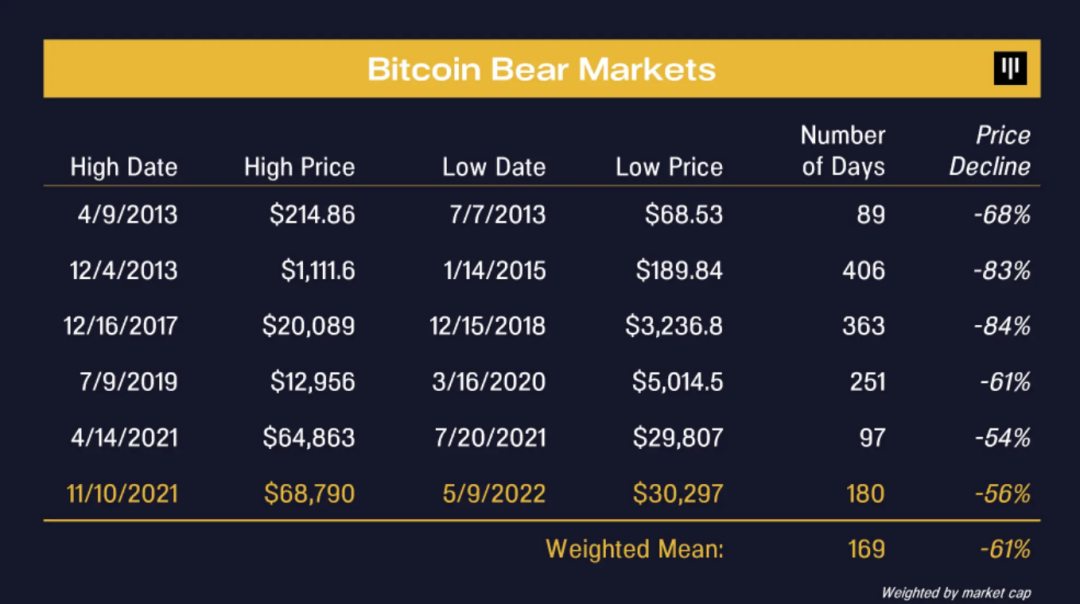This screenshot has width=1080, height=604.
Task: Select the -84% price decline cell
Action: point(1002,326)
